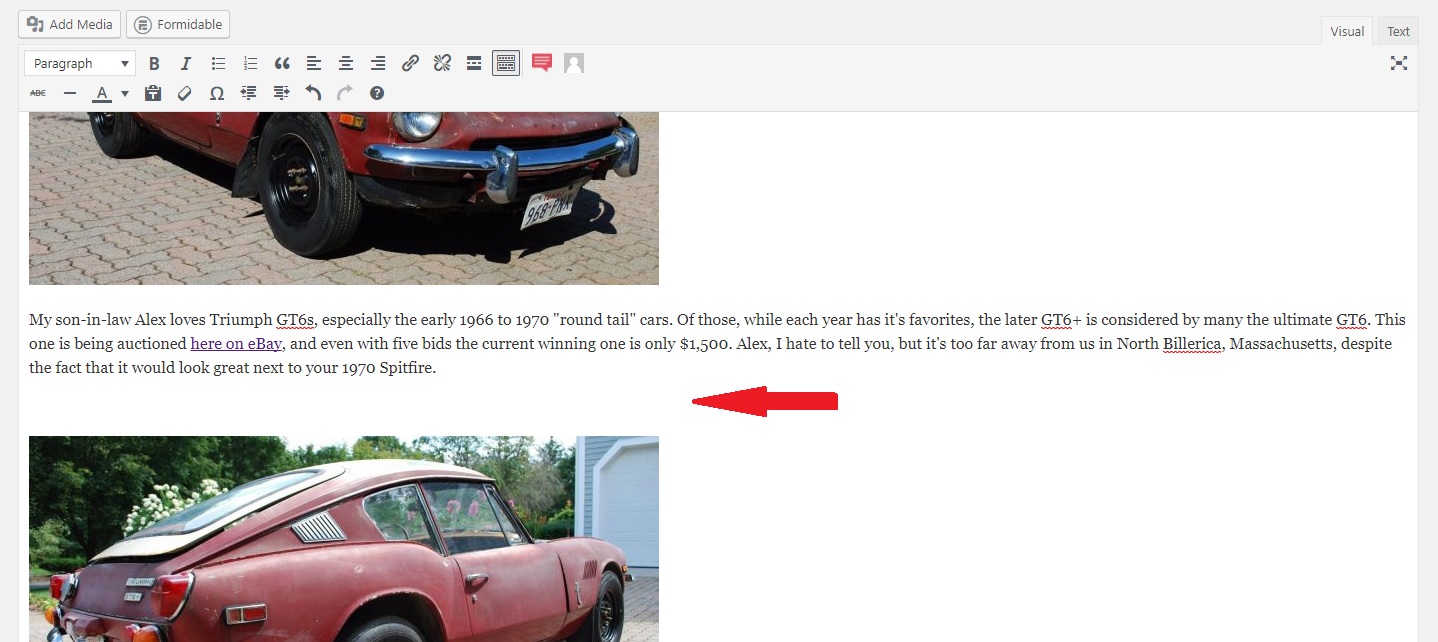The height and width of the screenshot is (642, 1438).
Task: Apply italic formatting
Action: click(x=186, y=63)
